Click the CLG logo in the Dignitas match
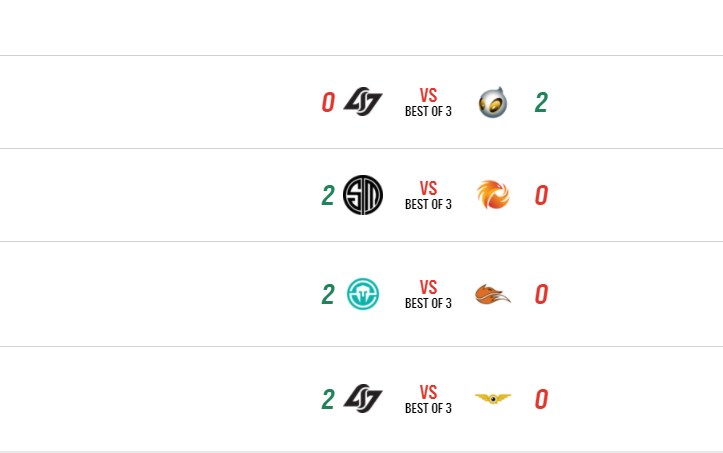723x453 pixels. tap(362, 102)
